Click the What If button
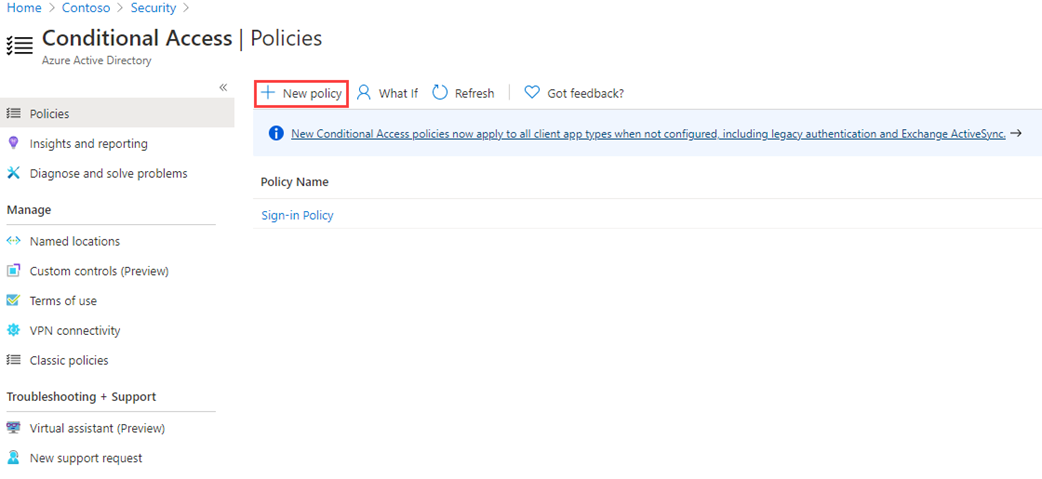This screenshot has height=479, width=1042. tap(387, 93)
